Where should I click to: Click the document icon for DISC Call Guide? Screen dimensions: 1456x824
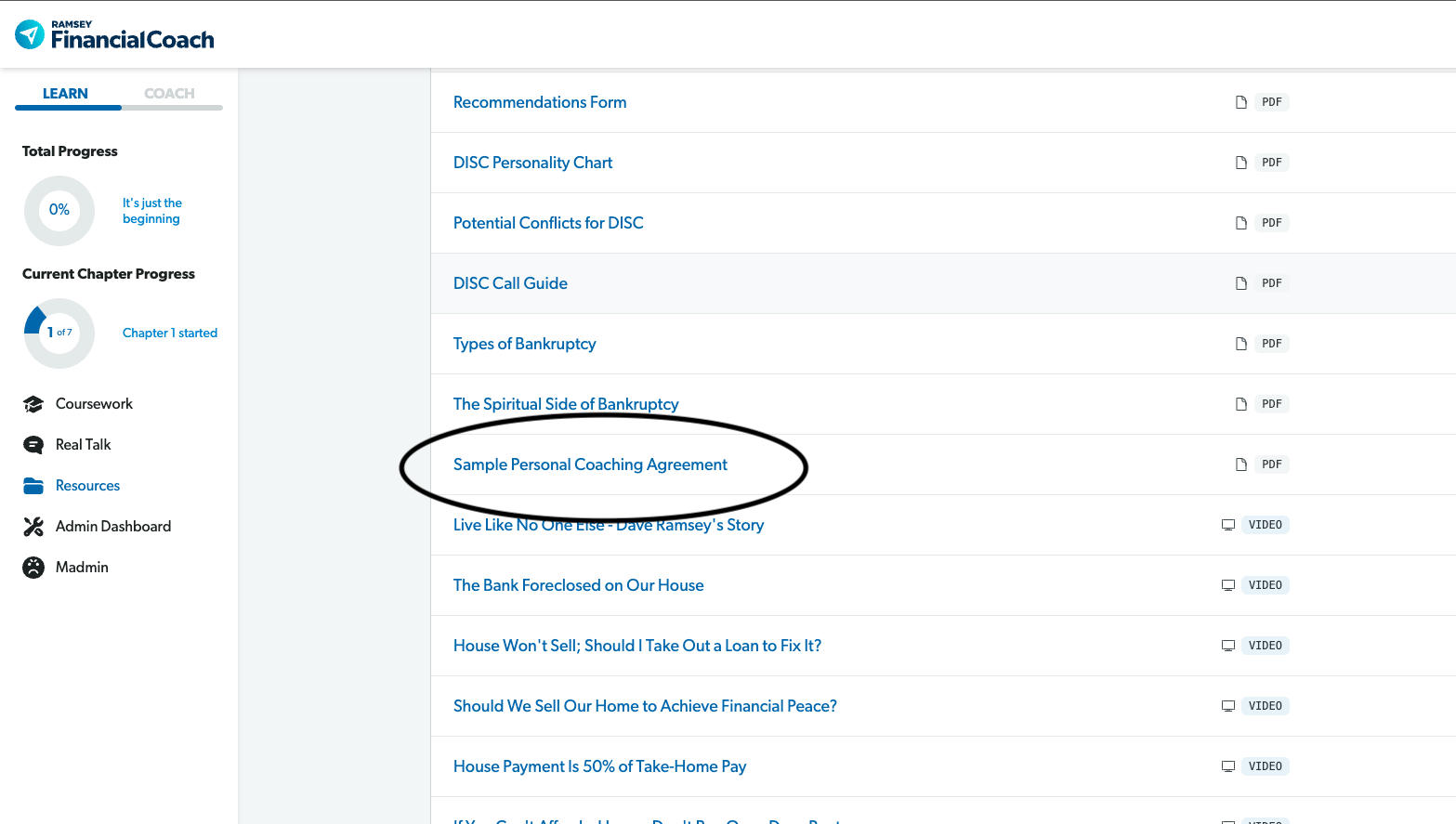[1240, 283]
